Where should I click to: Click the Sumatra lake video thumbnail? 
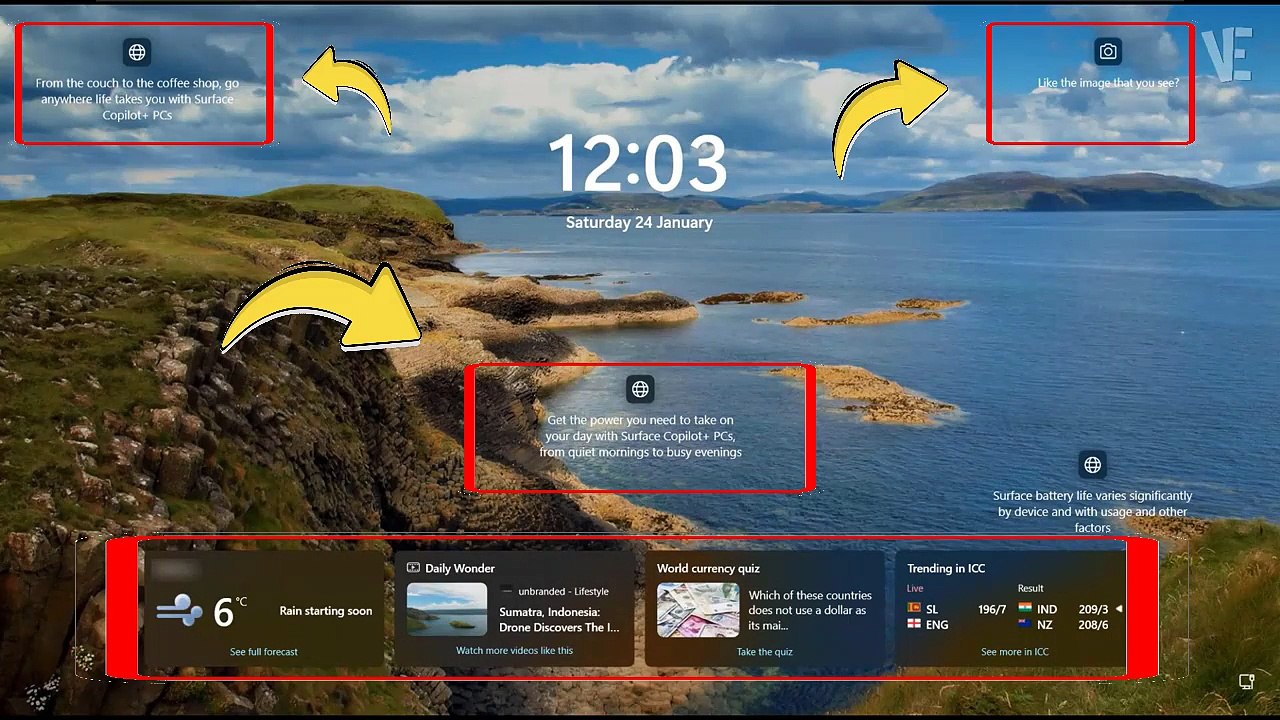tap(447, 610)
